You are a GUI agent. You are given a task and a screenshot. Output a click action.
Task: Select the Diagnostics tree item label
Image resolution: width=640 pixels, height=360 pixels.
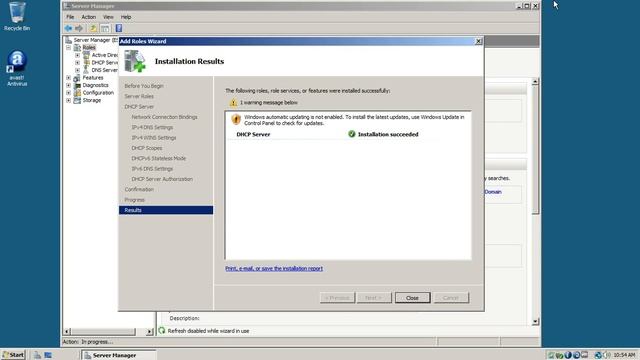(x=95, y=85)
